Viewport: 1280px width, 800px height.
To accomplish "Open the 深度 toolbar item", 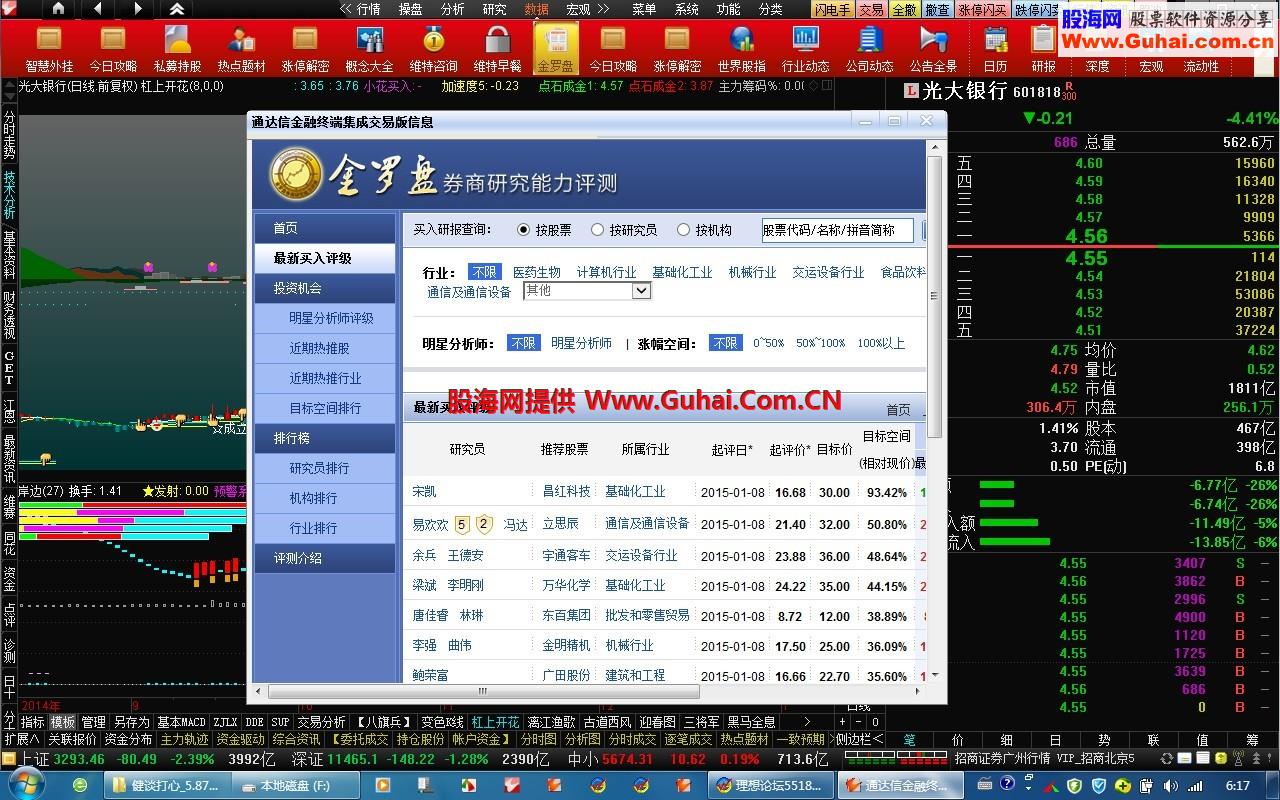I will point(1097,66).
